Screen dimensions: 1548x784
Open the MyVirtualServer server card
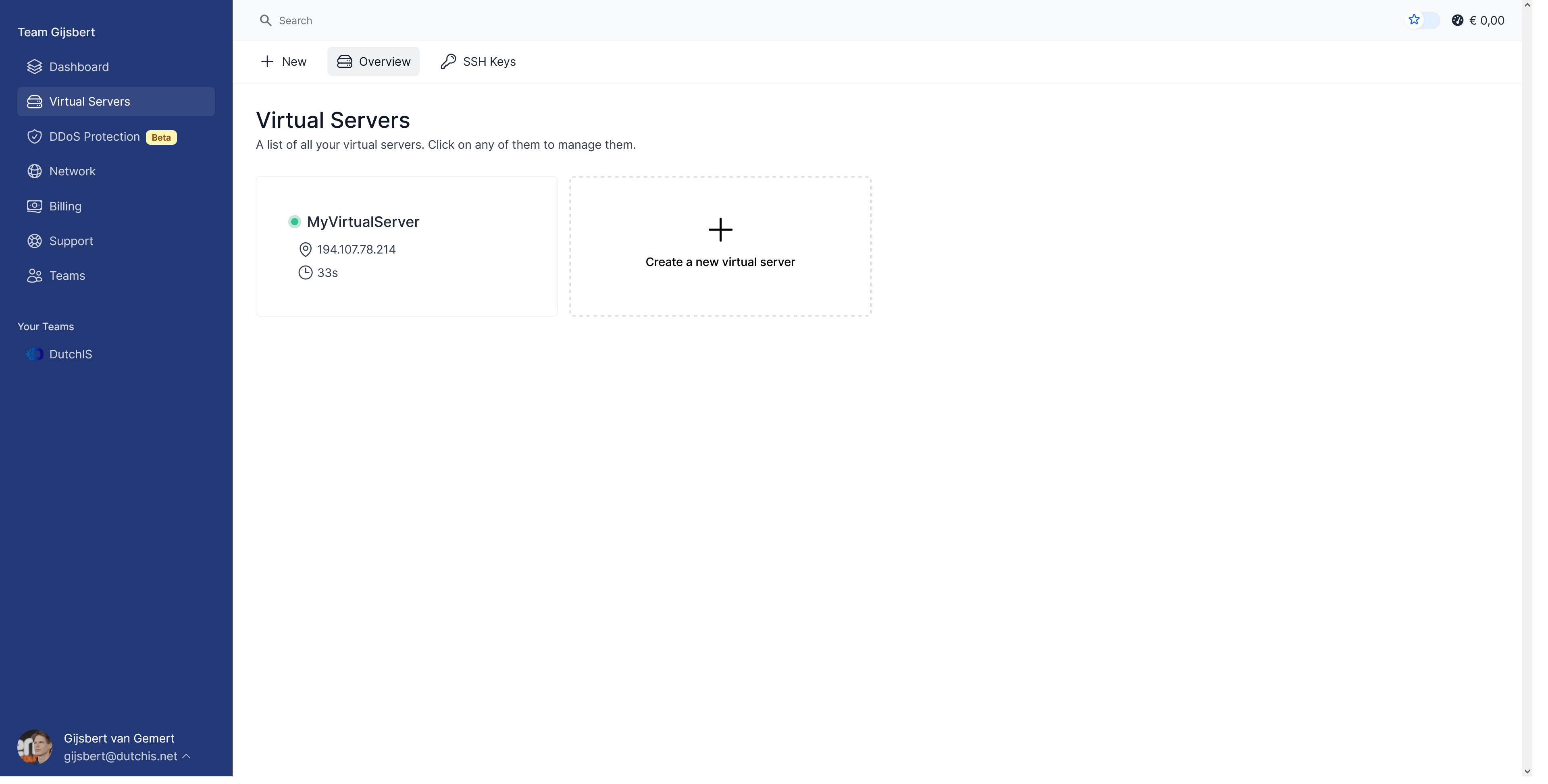[x=406, y=246]
